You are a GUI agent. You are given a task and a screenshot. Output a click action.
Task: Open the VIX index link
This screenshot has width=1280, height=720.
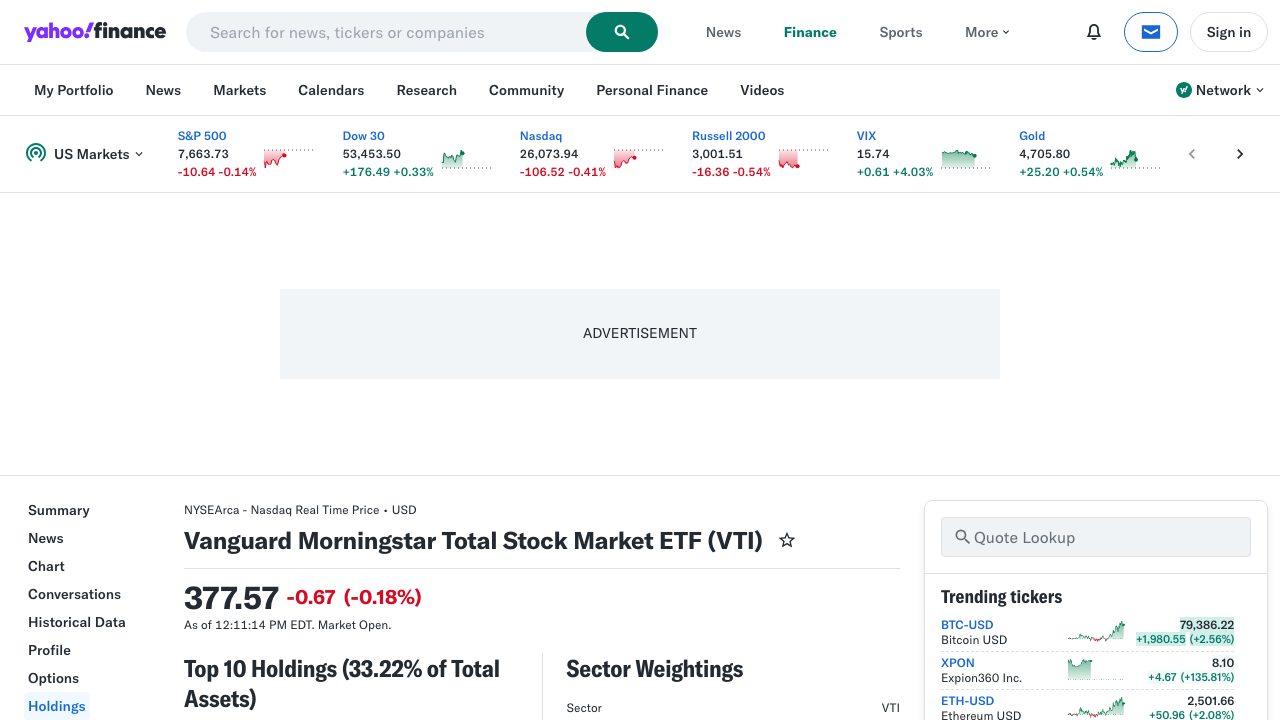click(866, 136)
